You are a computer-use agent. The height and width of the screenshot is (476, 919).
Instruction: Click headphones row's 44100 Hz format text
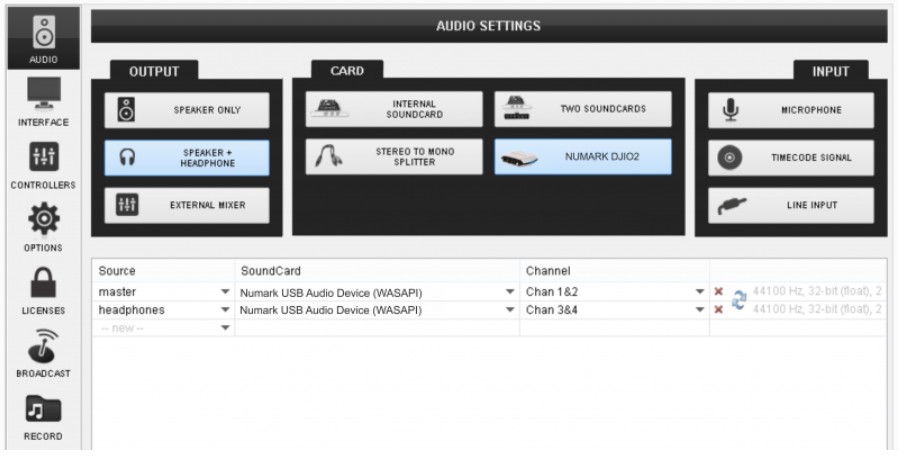[817, 310]
